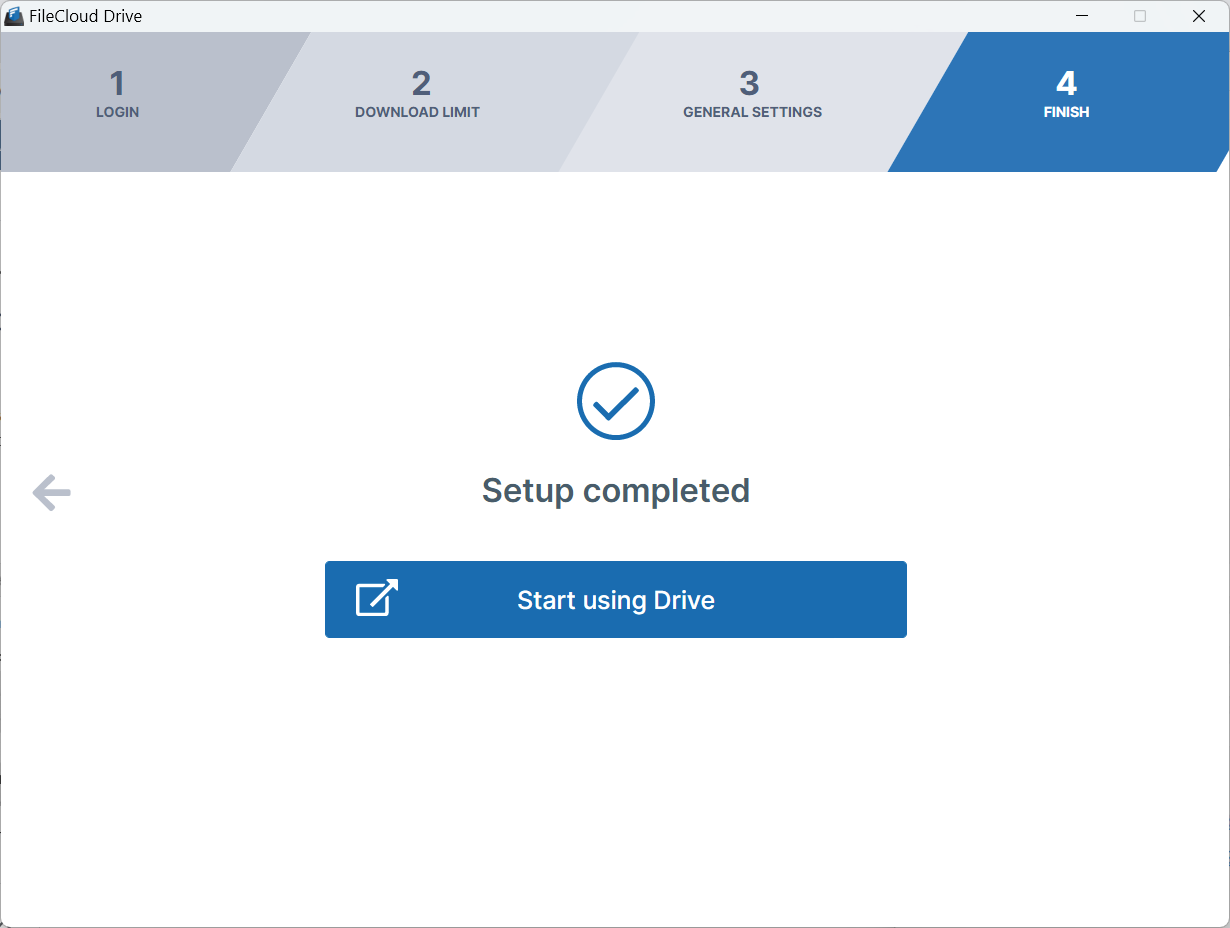Viewport: 1230px width, 928px height.
Task: Click the circled checkmark above Setup completed
Action: tap(615, 401)
